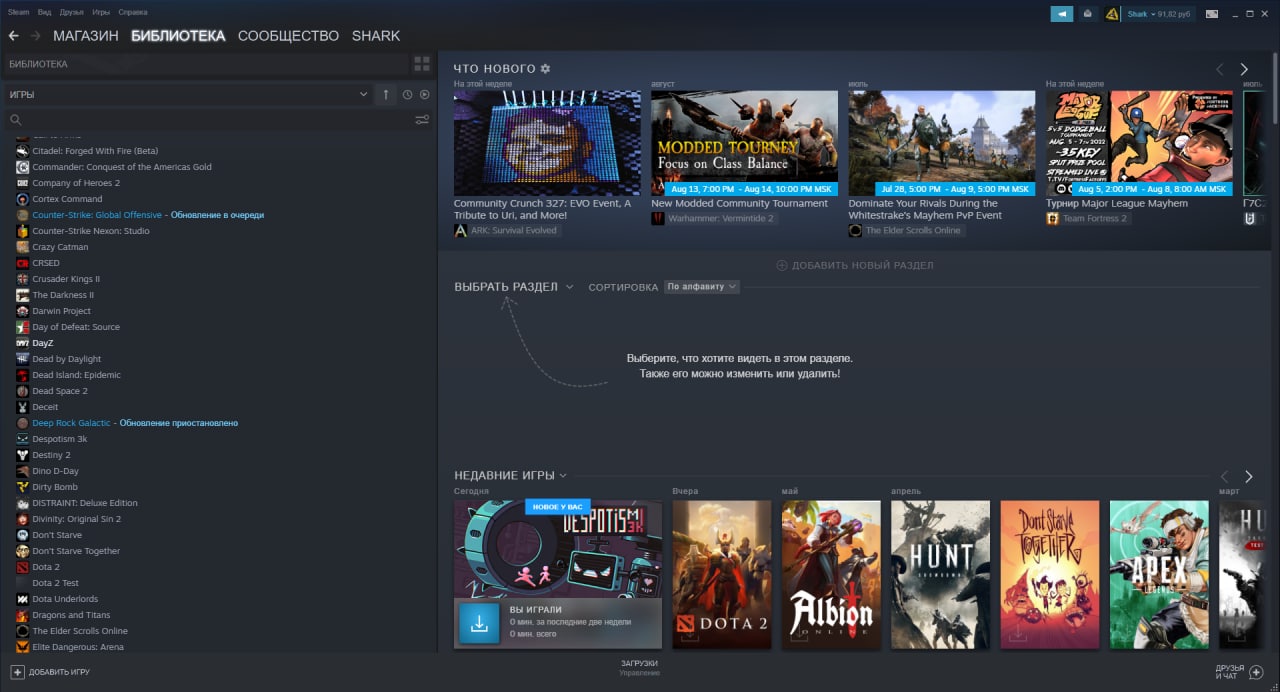This screenshot has width=1280, height=692.
Task: Switch to the СООБЩЕСТВО tab
Action: [288, 36]
